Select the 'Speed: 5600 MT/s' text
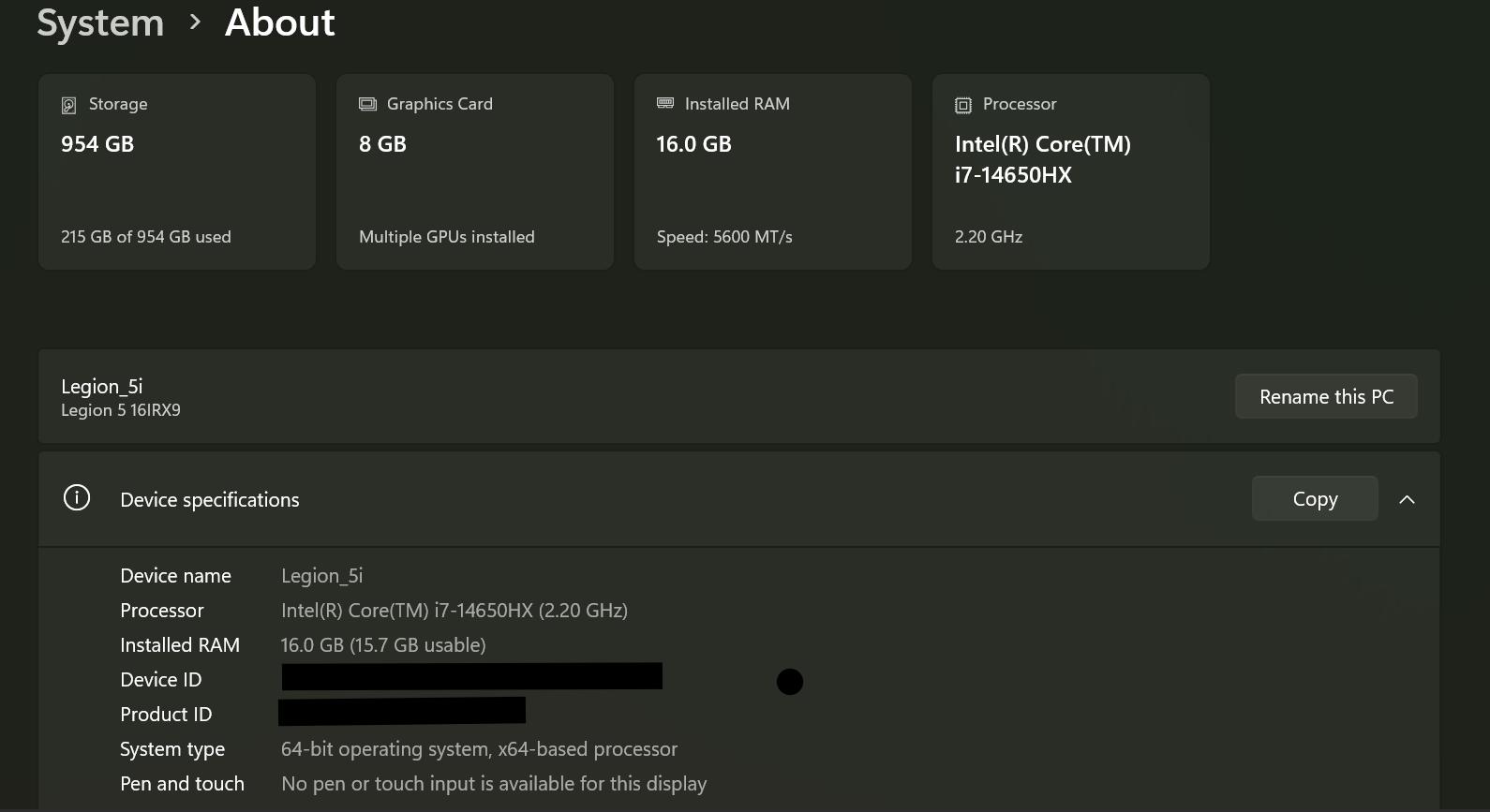Image resolution: width=1490 pixels, height=812 pixels. [724, 237]
